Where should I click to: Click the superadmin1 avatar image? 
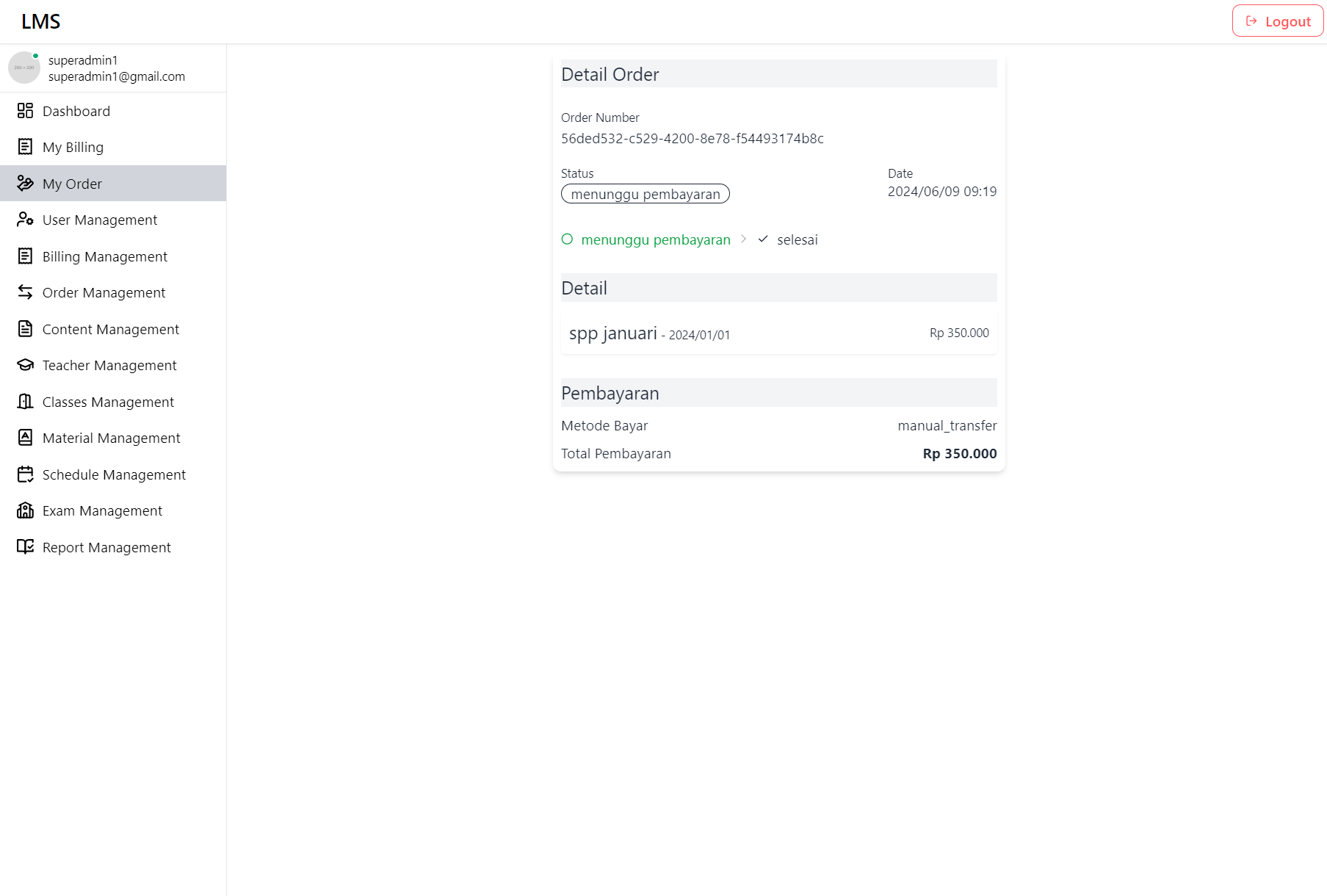point(24,68)
